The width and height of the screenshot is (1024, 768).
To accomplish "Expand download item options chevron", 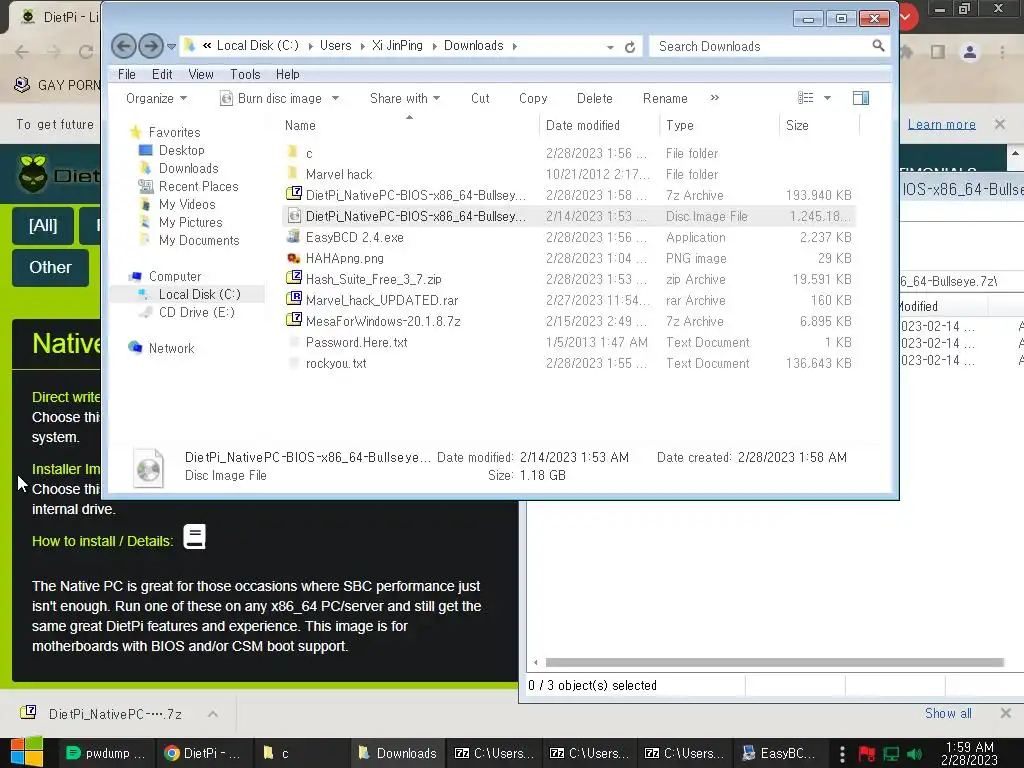I will click(213, 714).
